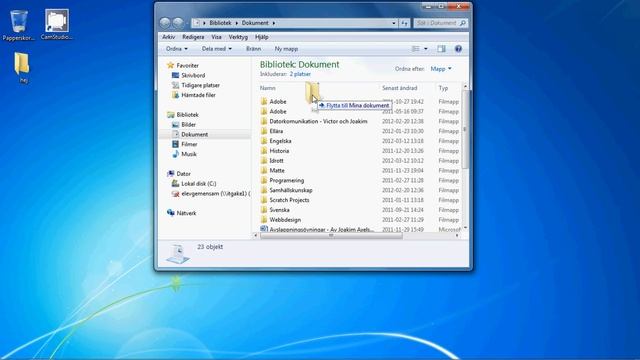Open the Visa menu

coord(216,37)
